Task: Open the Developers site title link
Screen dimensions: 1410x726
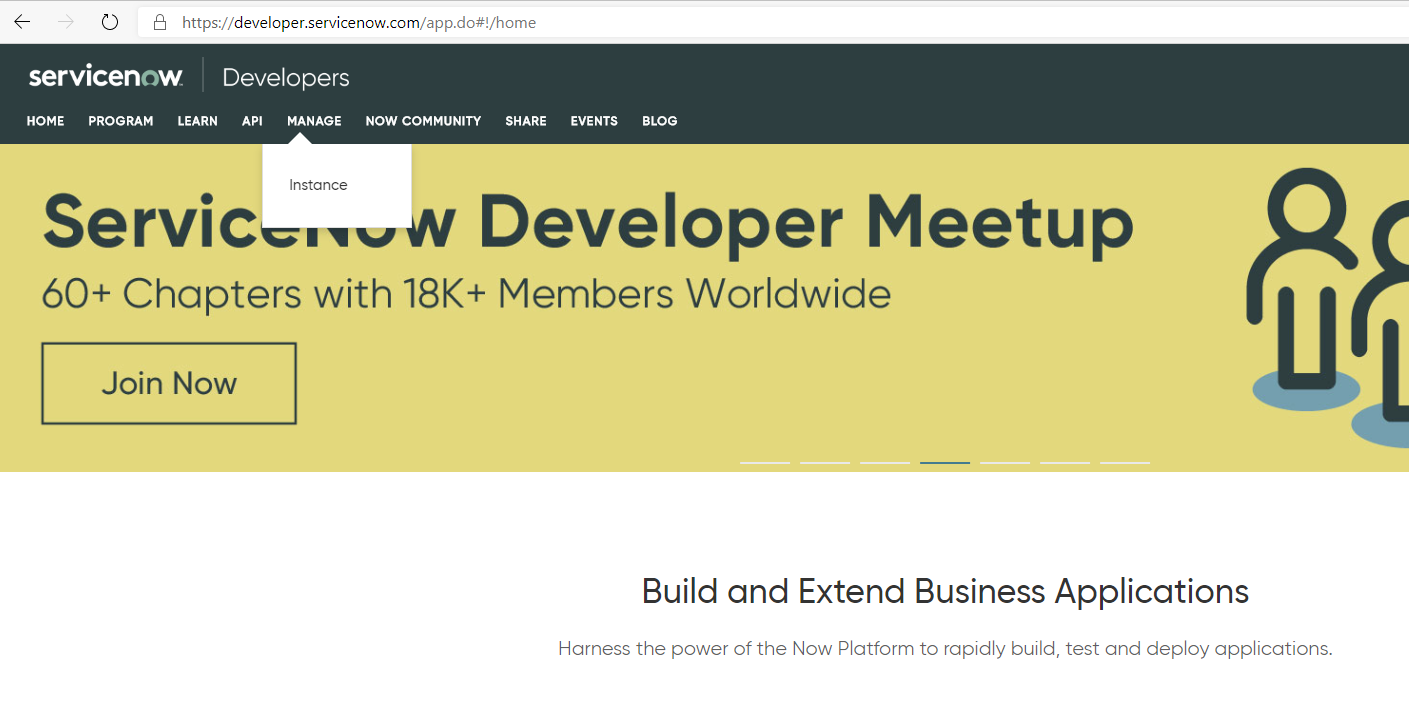Action: (x=286, y=78)
